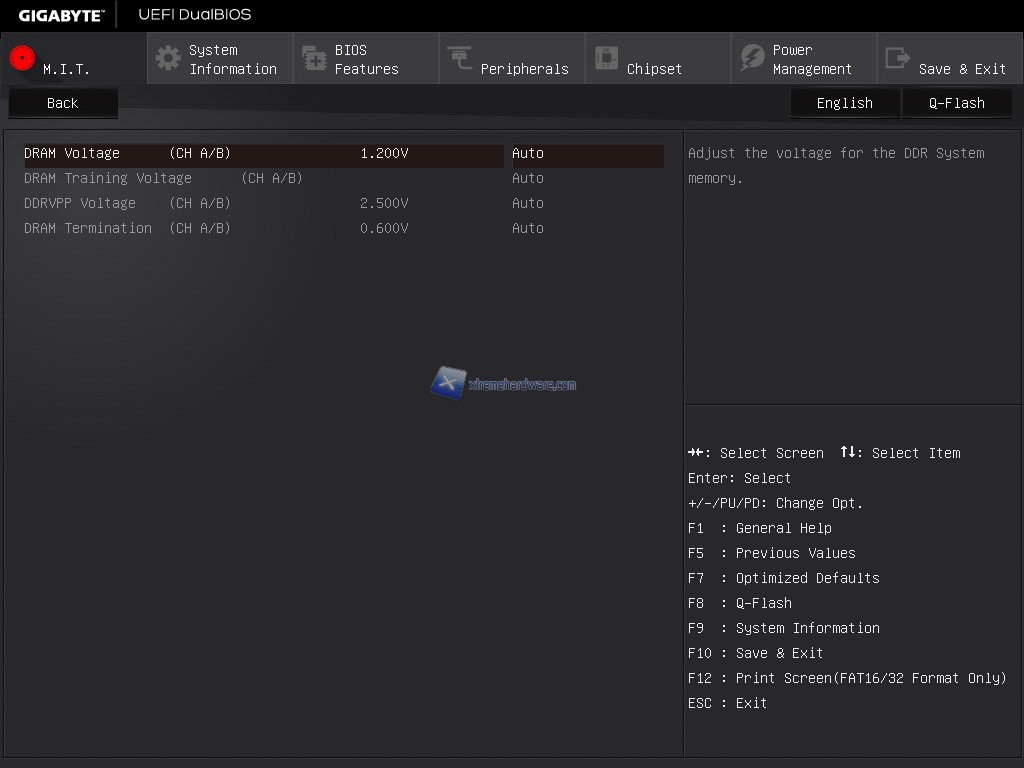Click the Save & Exit arrow icon
The height and width of the screenshot is (768, 1024).
[898, 58]
